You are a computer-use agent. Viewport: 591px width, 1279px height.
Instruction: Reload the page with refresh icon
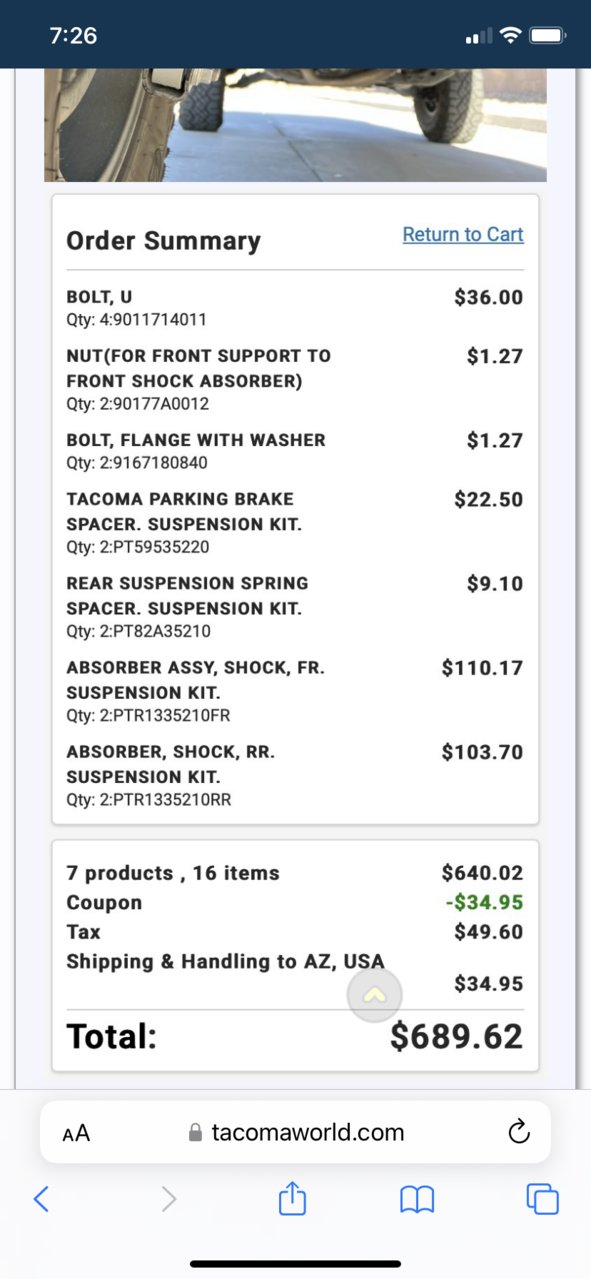(x=518, y=1132)
